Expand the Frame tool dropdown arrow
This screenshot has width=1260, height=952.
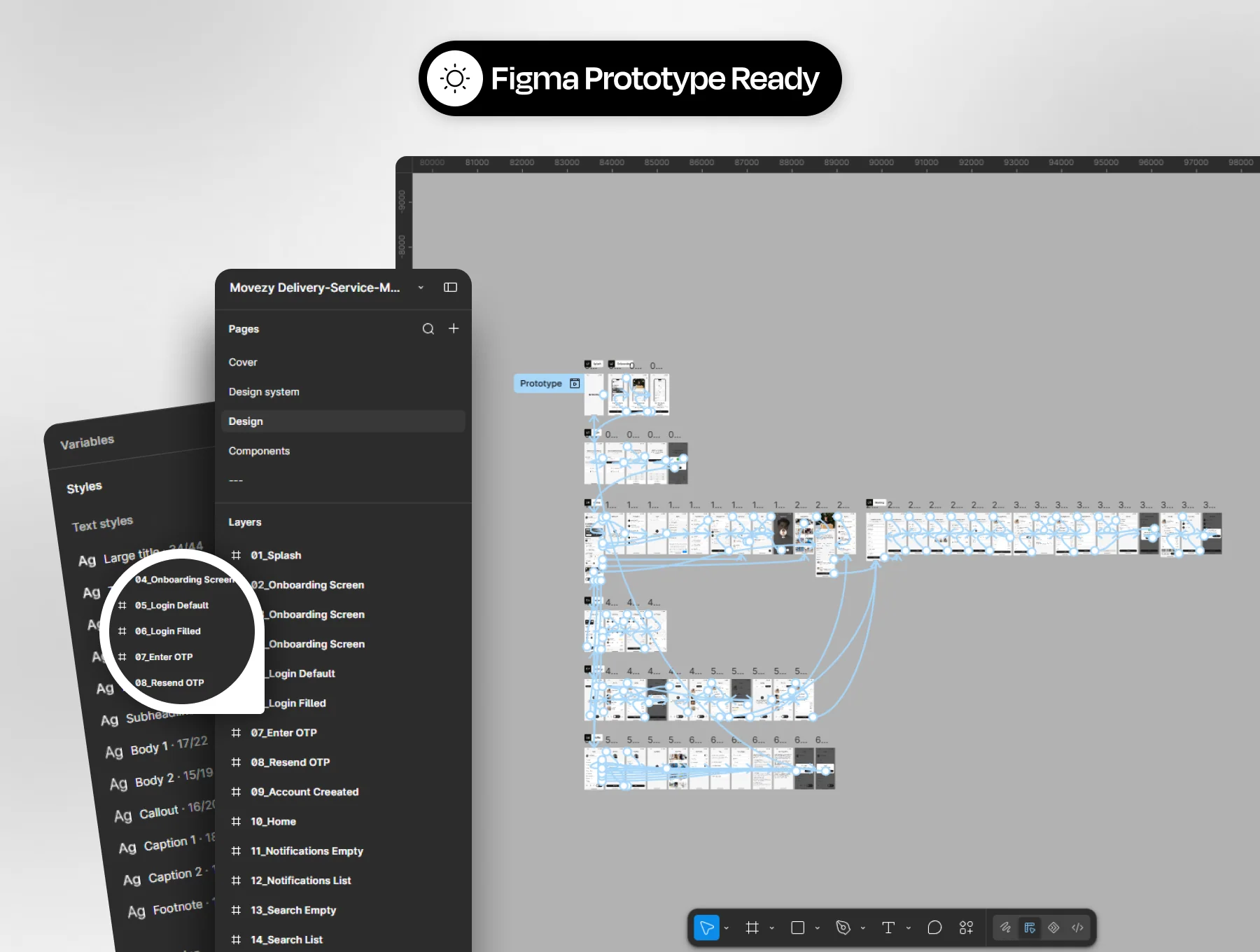point(772,928)
